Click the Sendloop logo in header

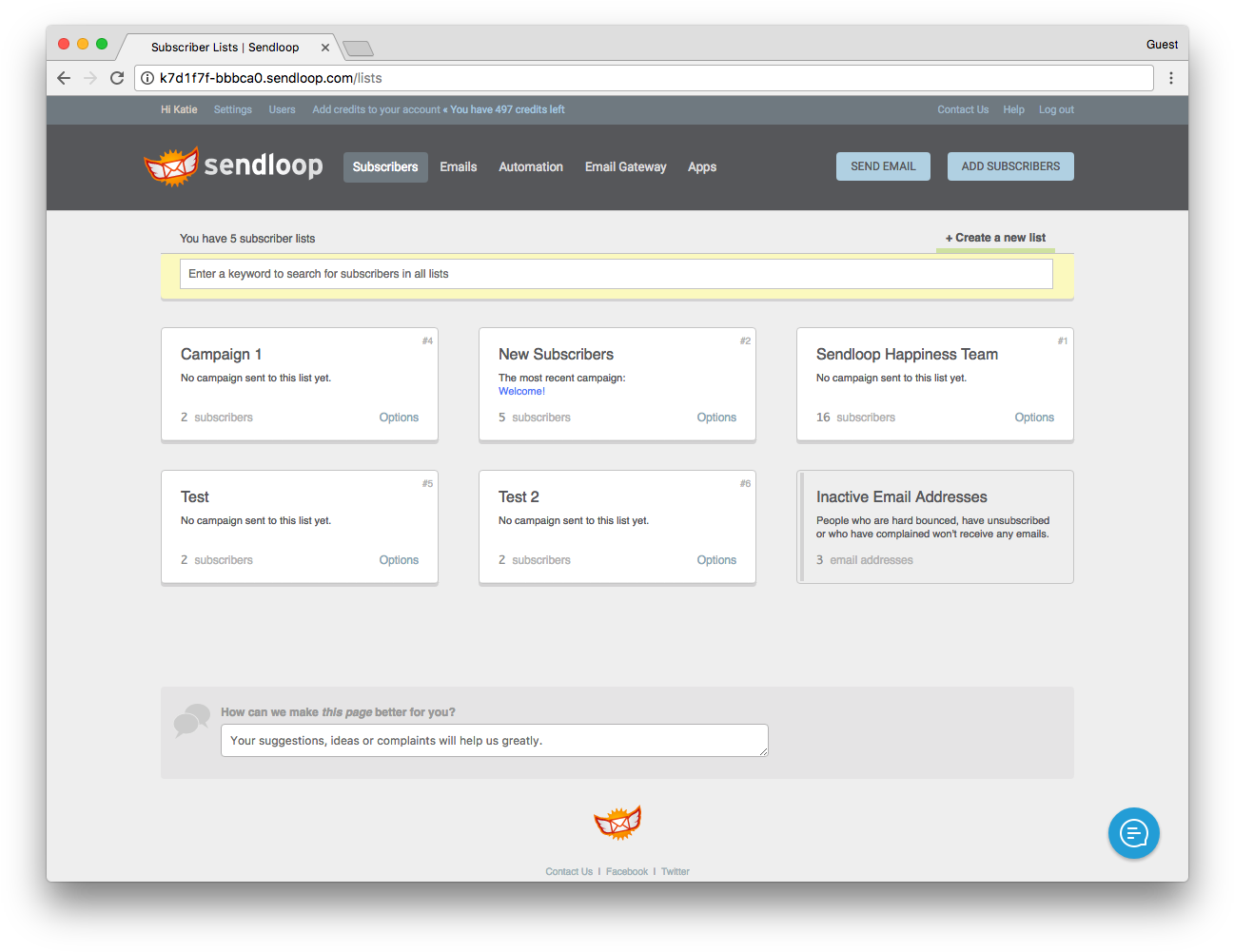coord(233,166)
